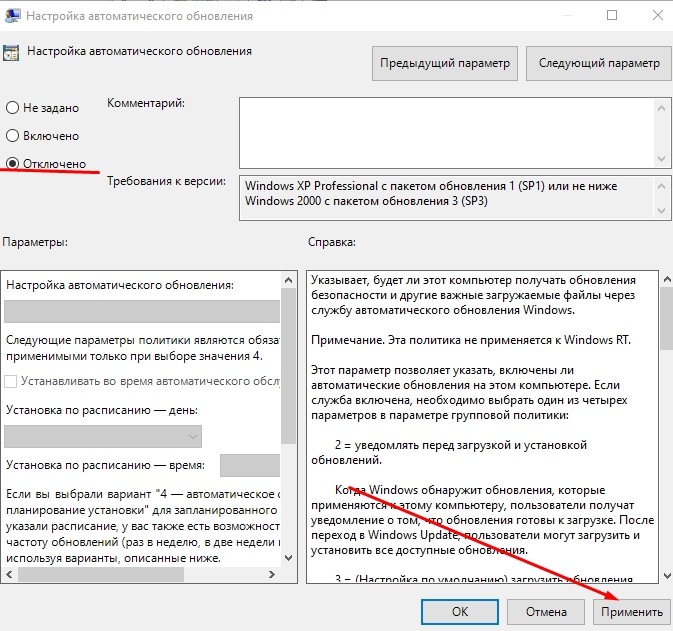Select the "Включено" radio button
Viewport: 673px width, 631px height.
12,136
